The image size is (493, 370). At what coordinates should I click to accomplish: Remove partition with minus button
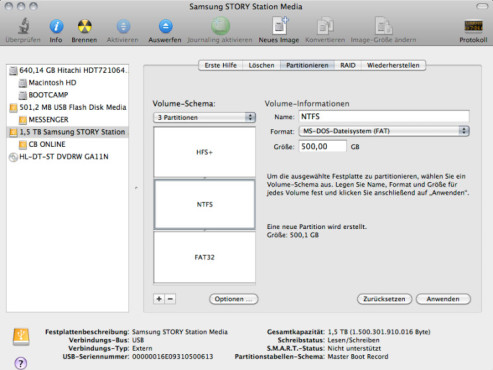coord(170,299)
